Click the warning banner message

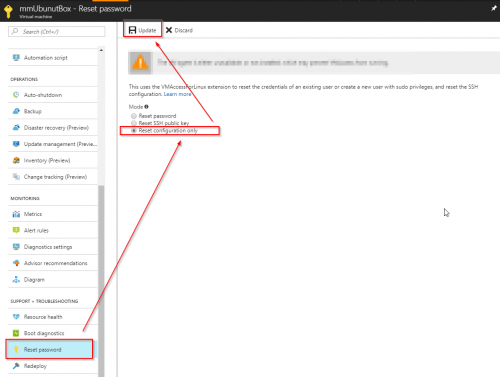(273, 62)
